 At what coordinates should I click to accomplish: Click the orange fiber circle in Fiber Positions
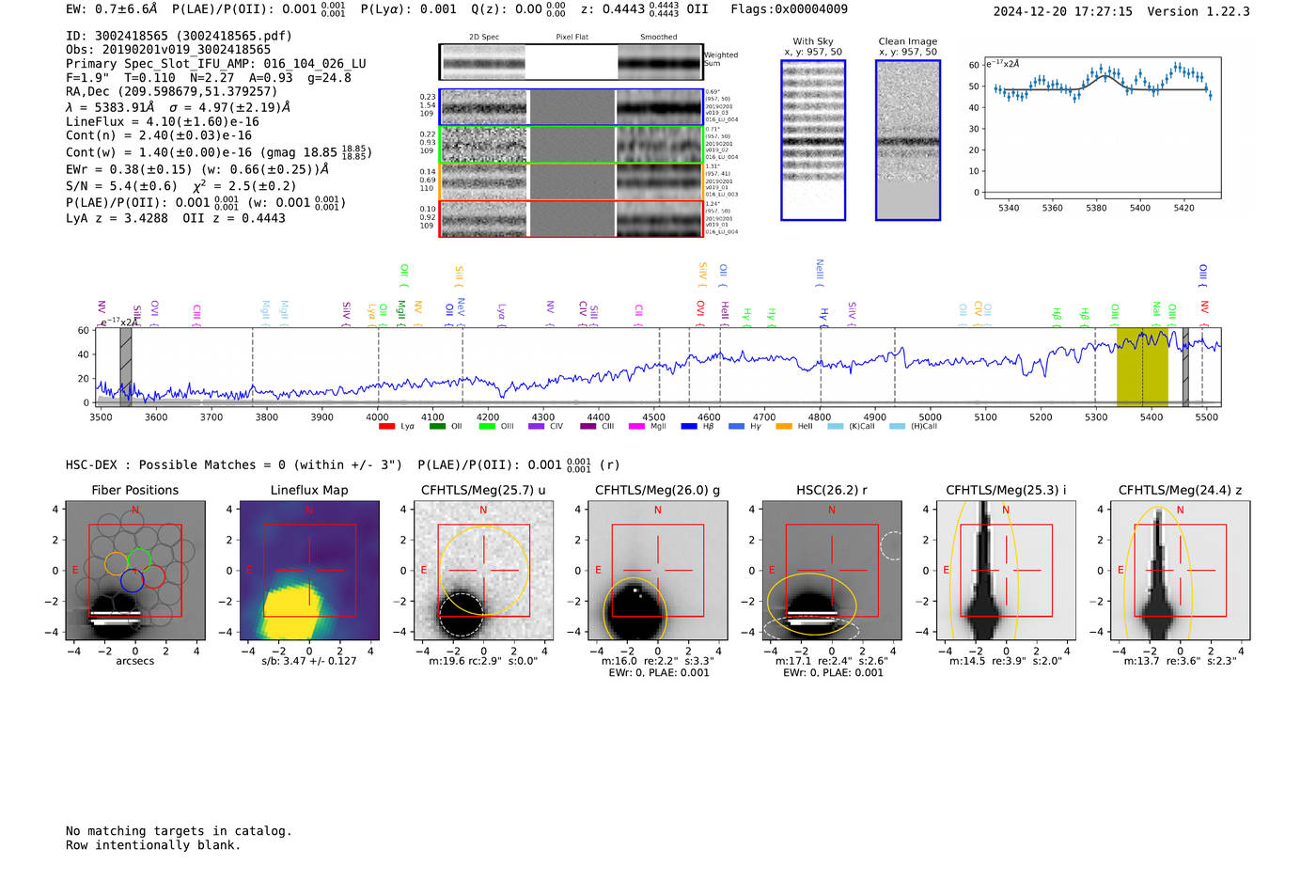[116, 563]
